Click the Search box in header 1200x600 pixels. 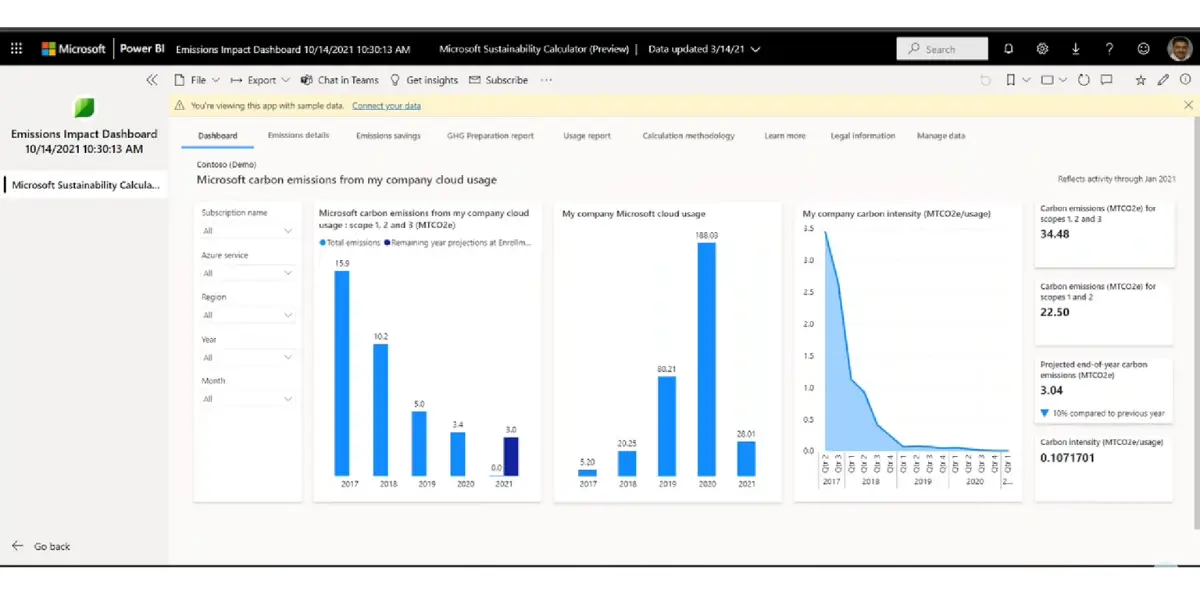point(942,48)
